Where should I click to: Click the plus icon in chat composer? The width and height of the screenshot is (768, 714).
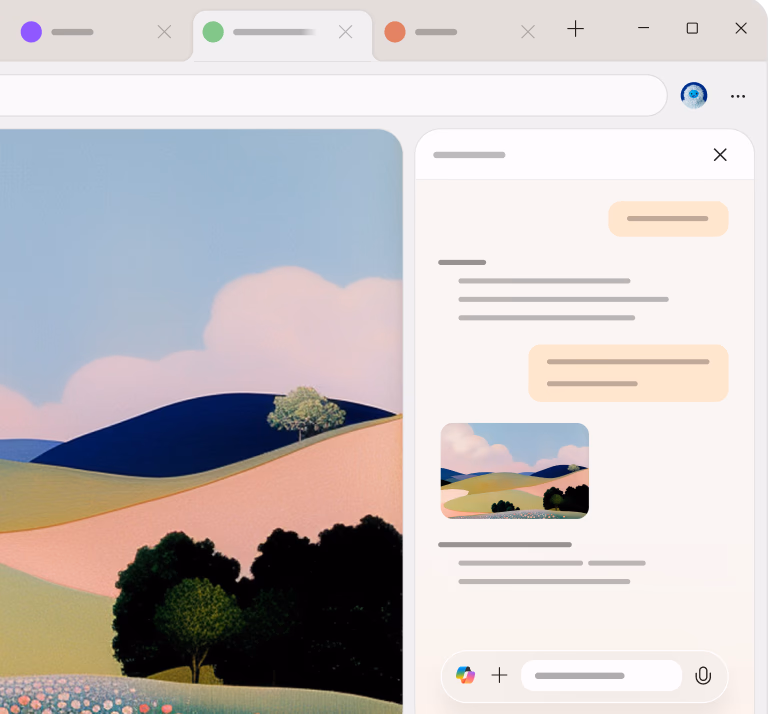(x=499, y=675)
